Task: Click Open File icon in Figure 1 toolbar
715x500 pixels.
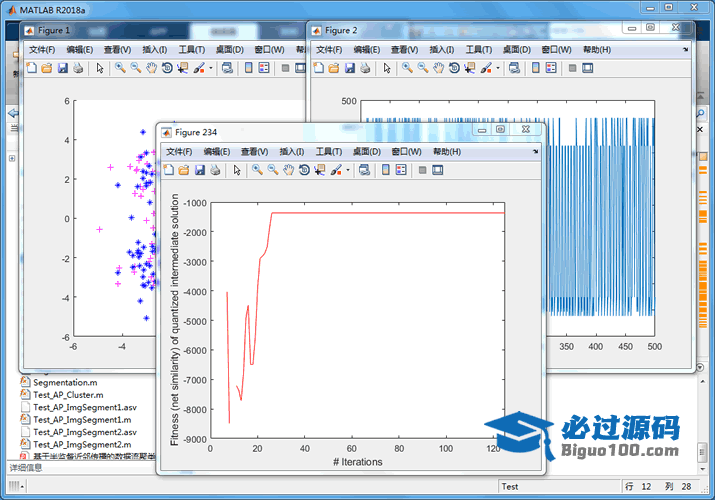Action: click(47, 68)
